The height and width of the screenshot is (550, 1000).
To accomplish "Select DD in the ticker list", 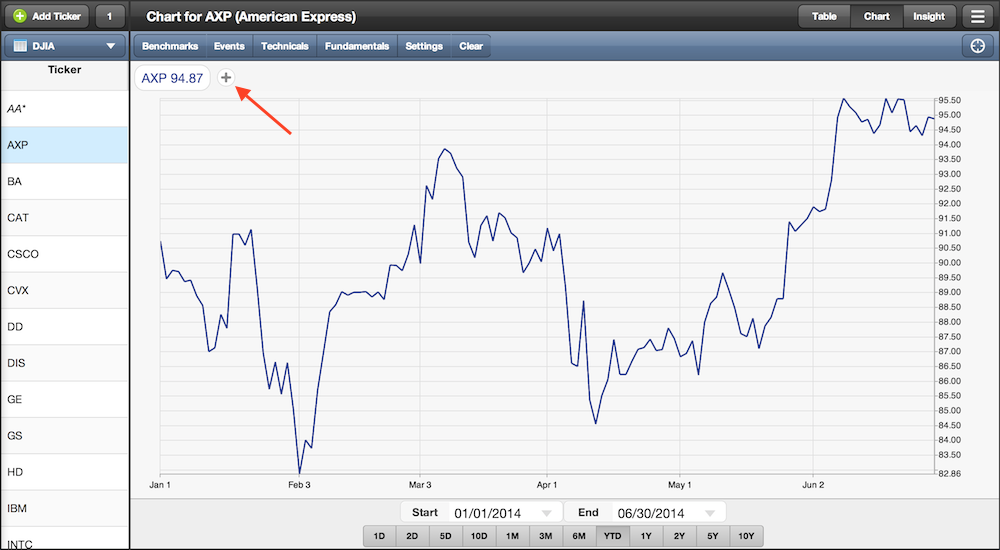I will point(64,327).
